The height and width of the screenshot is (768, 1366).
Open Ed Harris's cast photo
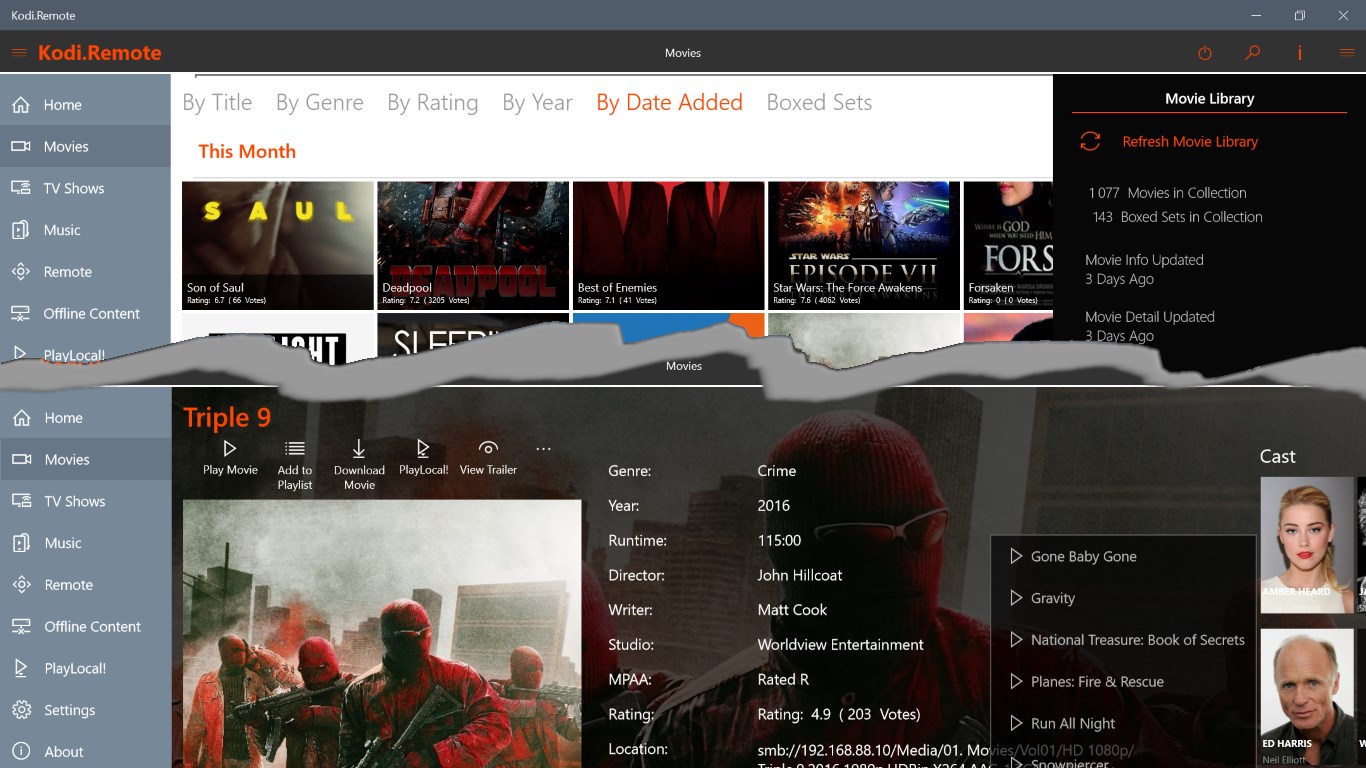(1307, 698)
